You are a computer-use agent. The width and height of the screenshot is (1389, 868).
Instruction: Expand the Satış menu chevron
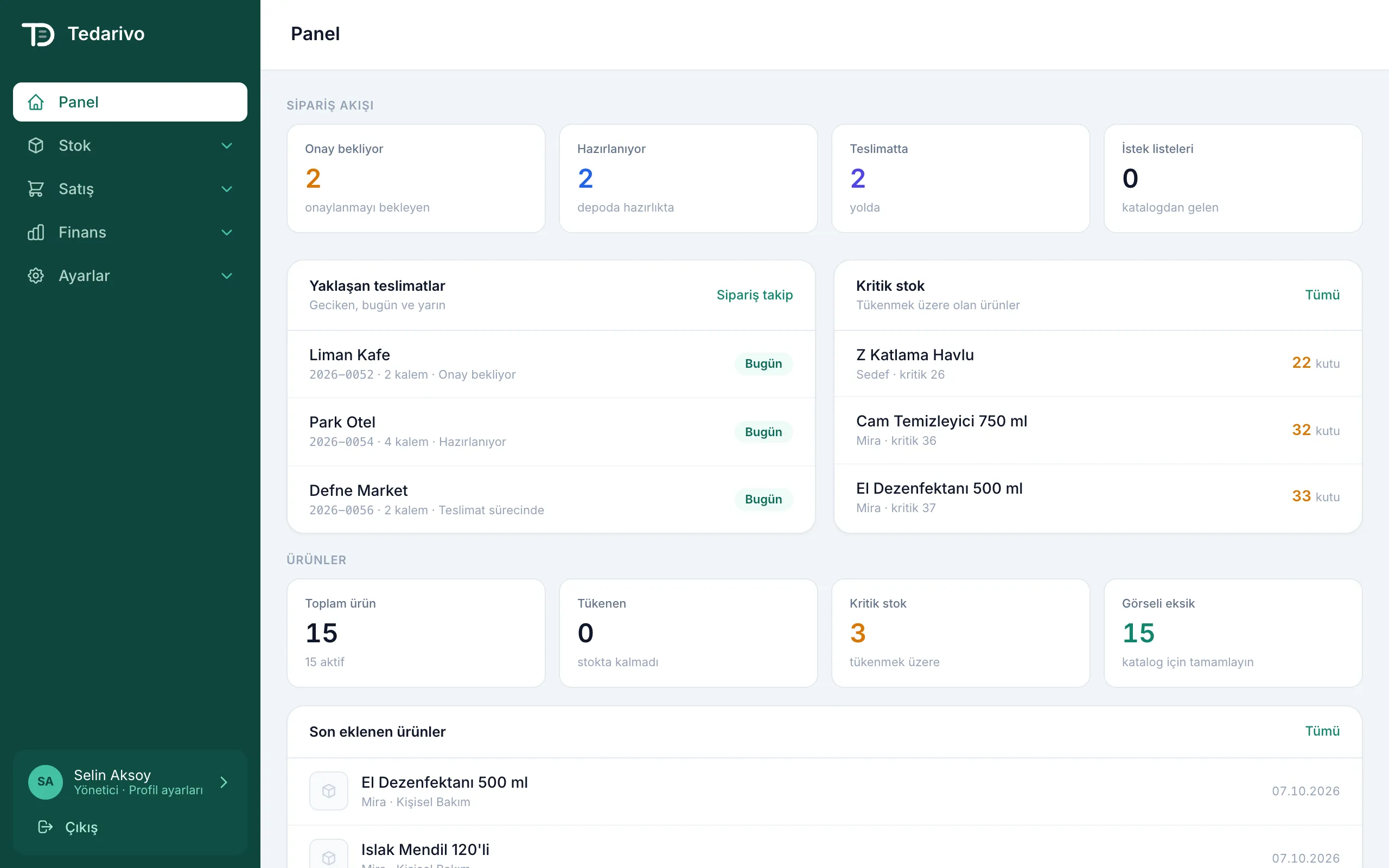[227, 189]
